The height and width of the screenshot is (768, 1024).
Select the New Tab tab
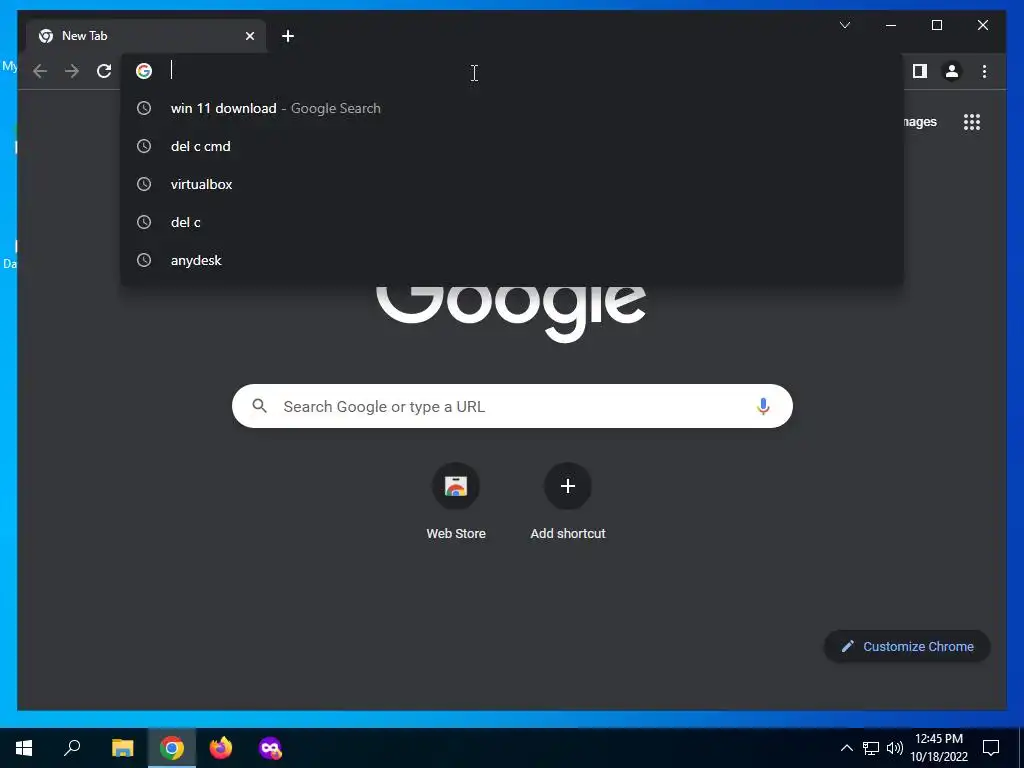click(146, 36)
